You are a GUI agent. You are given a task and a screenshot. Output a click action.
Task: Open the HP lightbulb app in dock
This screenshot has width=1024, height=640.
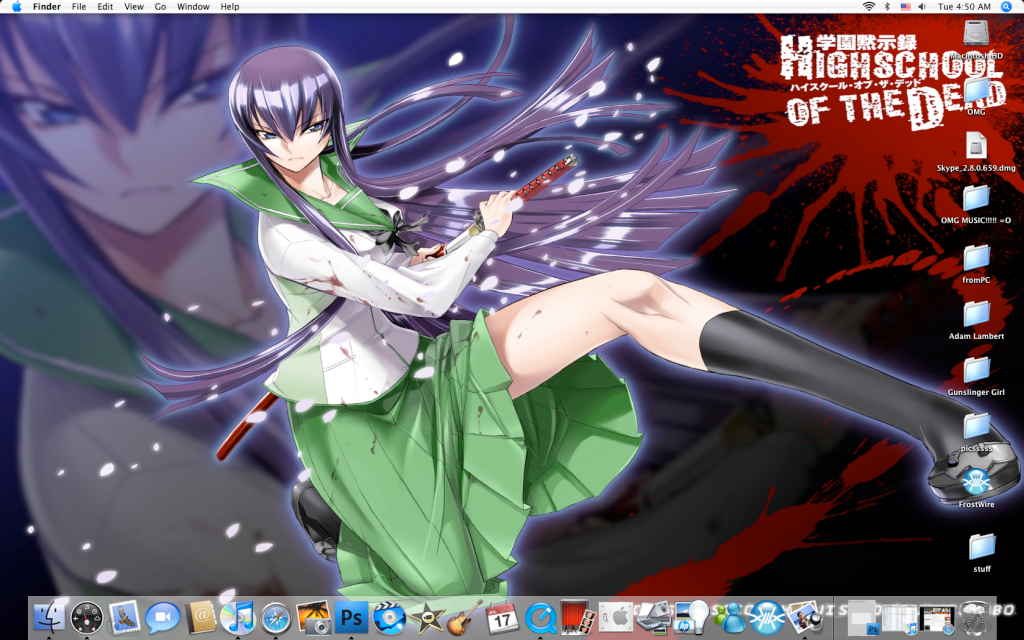point(692,617)
